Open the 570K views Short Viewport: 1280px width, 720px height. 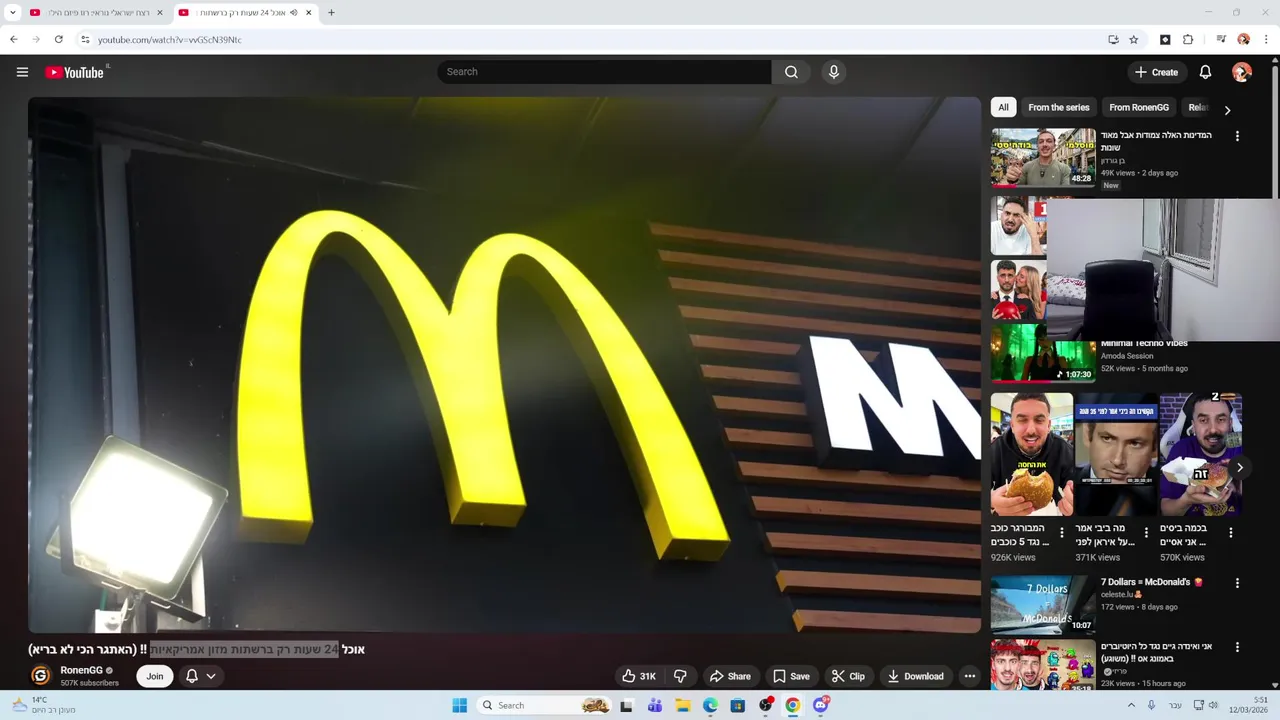[x=1201, y=454]
